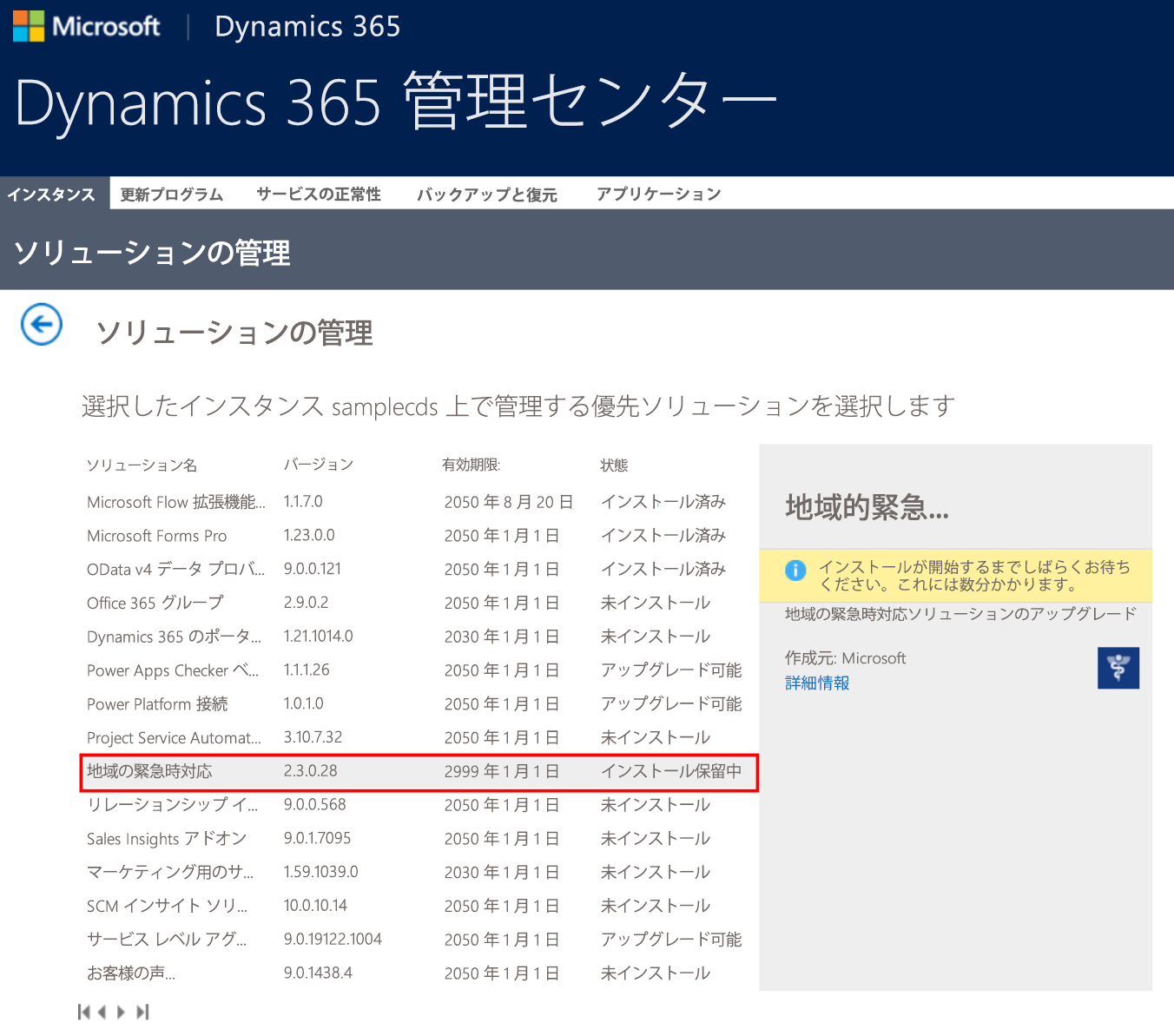Go to first page pagination icon

pyautogui.click(x=83, y=1012)
